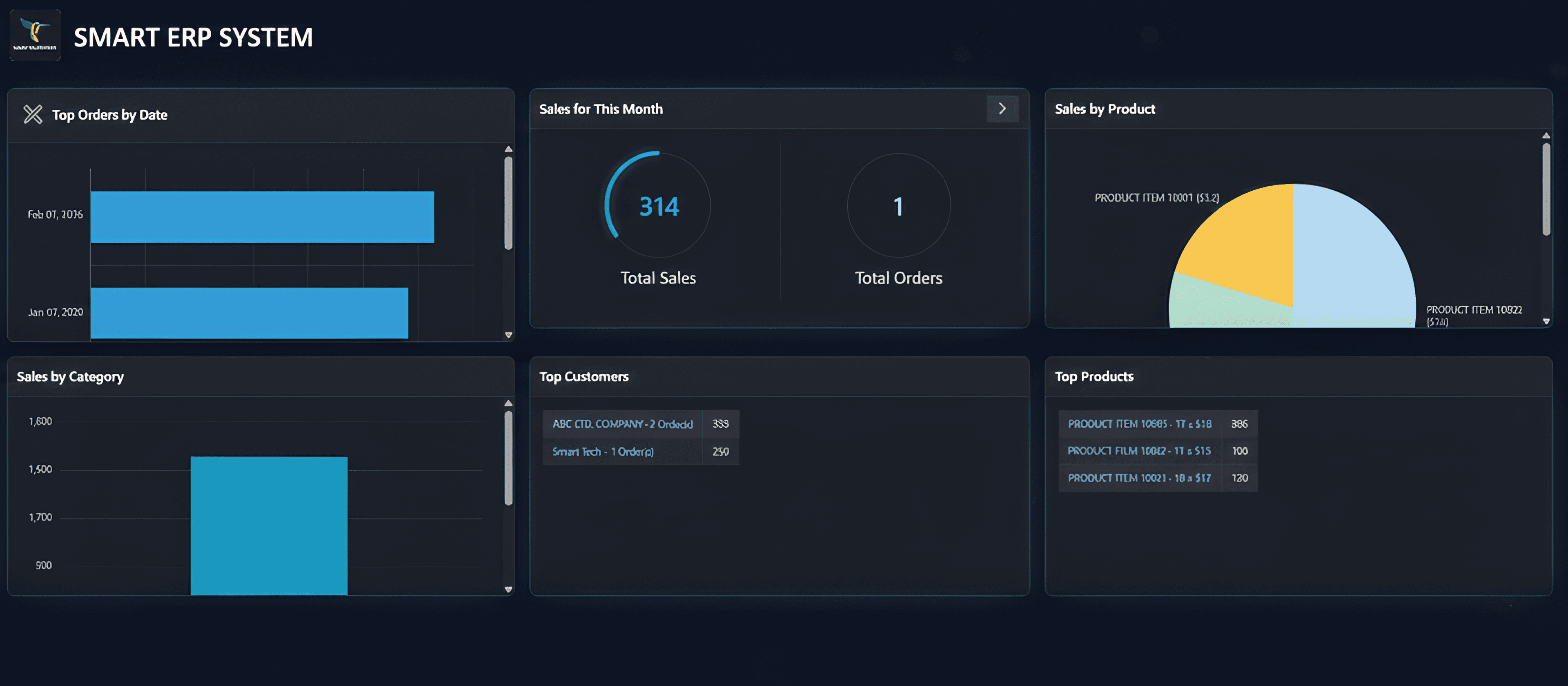This screenshot has width=1568, height=686.
Task: Click the Sales by Product panel header
Action: 1105,109
